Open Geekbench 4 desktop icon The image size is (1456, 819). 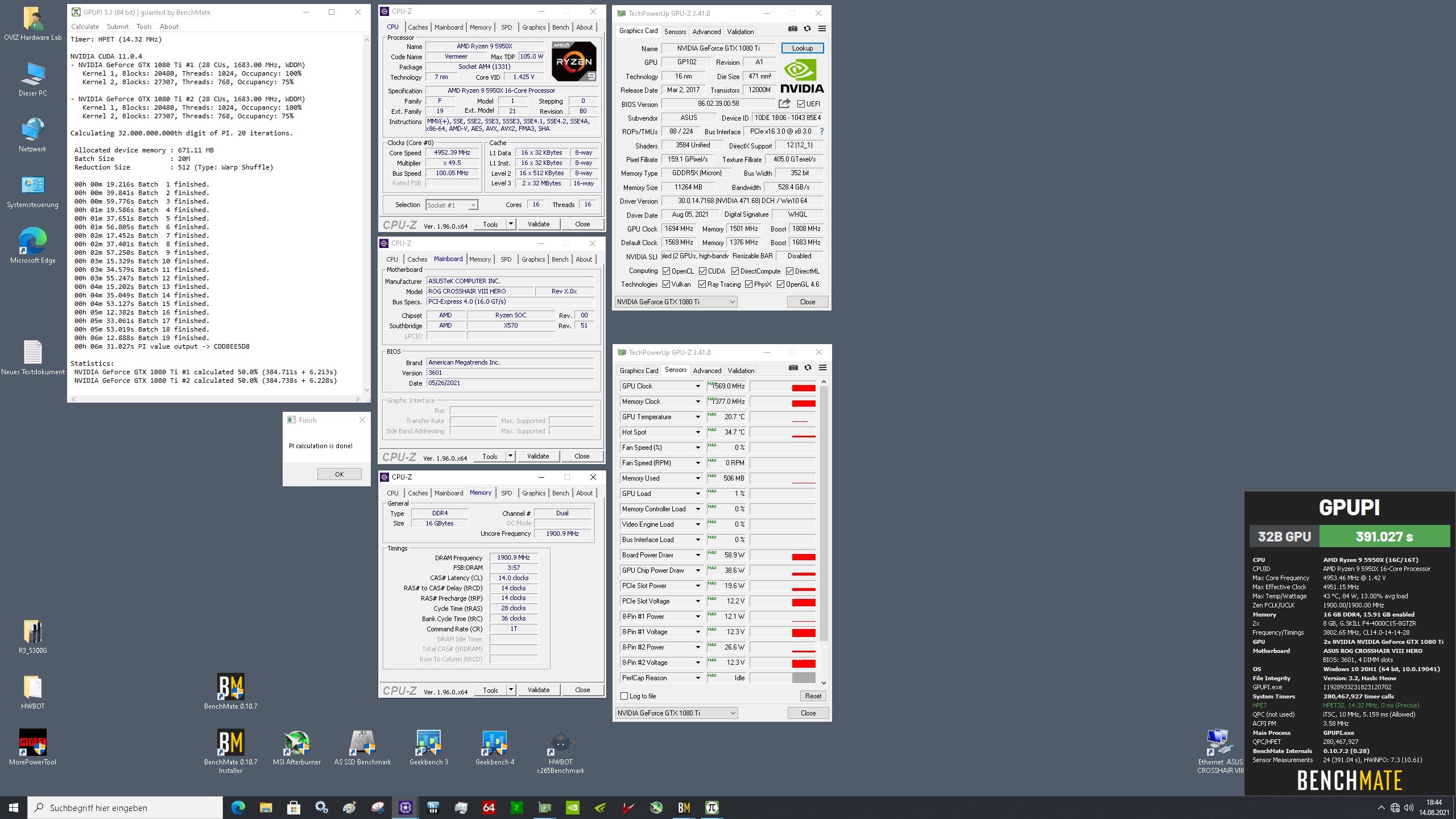pos(494,748)
